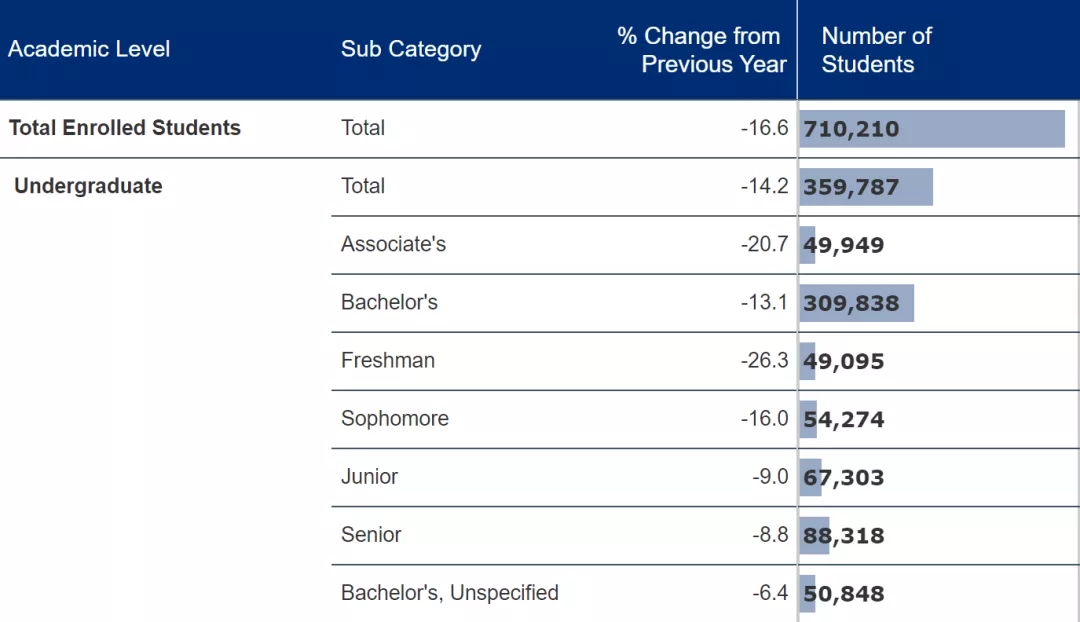Click the Total Enrolled Students row label
This screenshot has width=1080, height=622.
125,127
